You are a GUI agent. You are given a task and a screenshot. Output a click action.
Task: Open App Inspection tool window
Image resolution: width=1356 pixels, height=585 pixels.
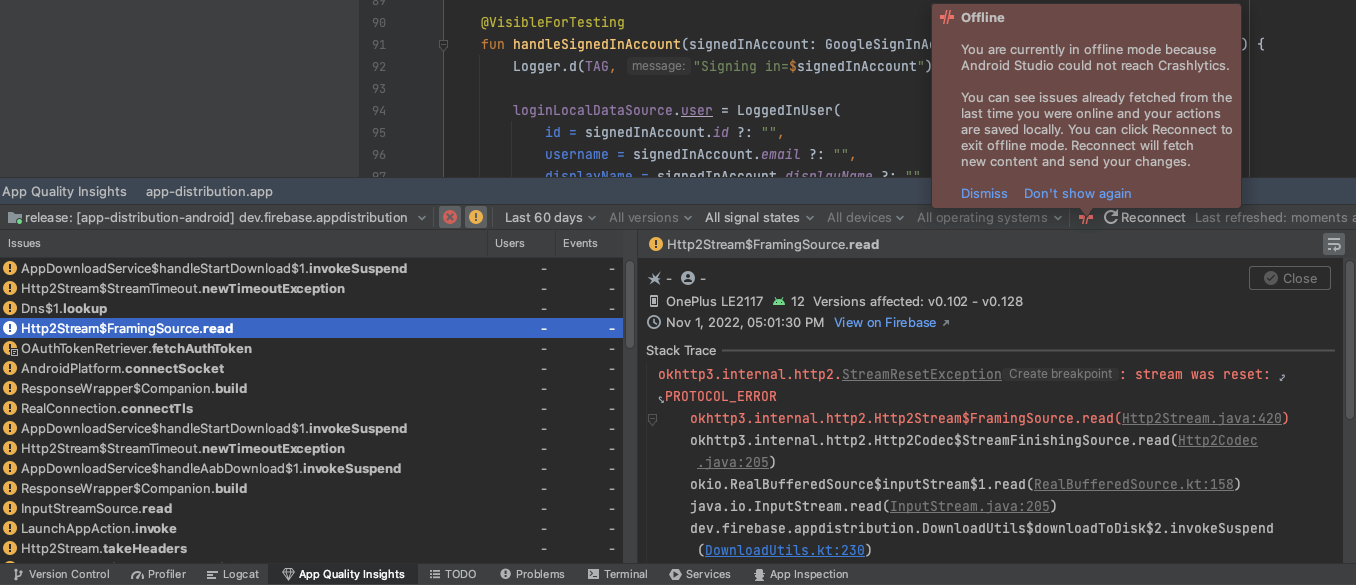(x=800, y=574)
